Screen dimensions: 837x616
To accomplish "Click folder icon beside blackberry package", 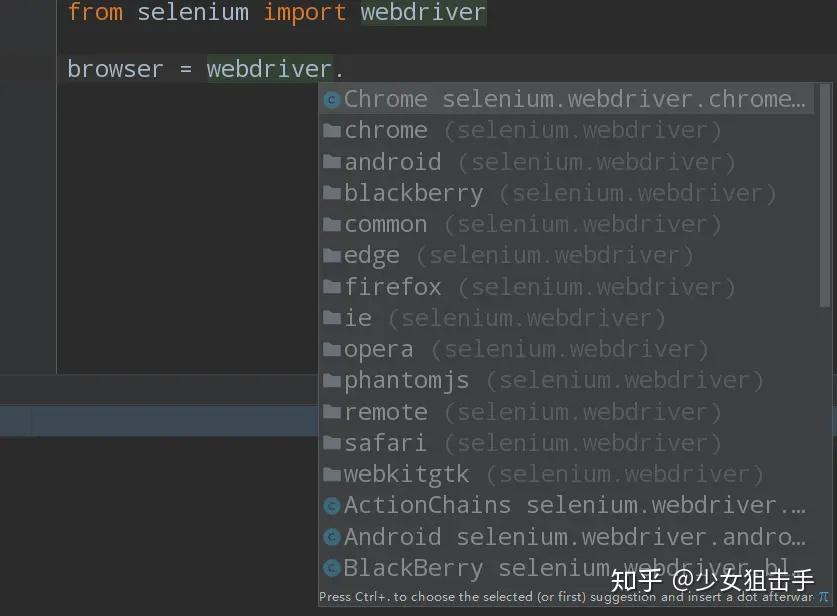I will tap(332, 193).
